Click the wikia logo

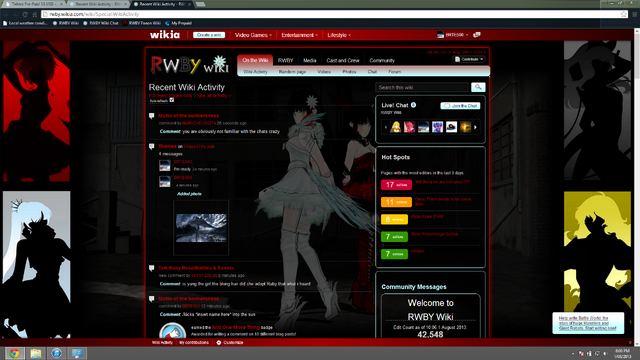[164, 35]
